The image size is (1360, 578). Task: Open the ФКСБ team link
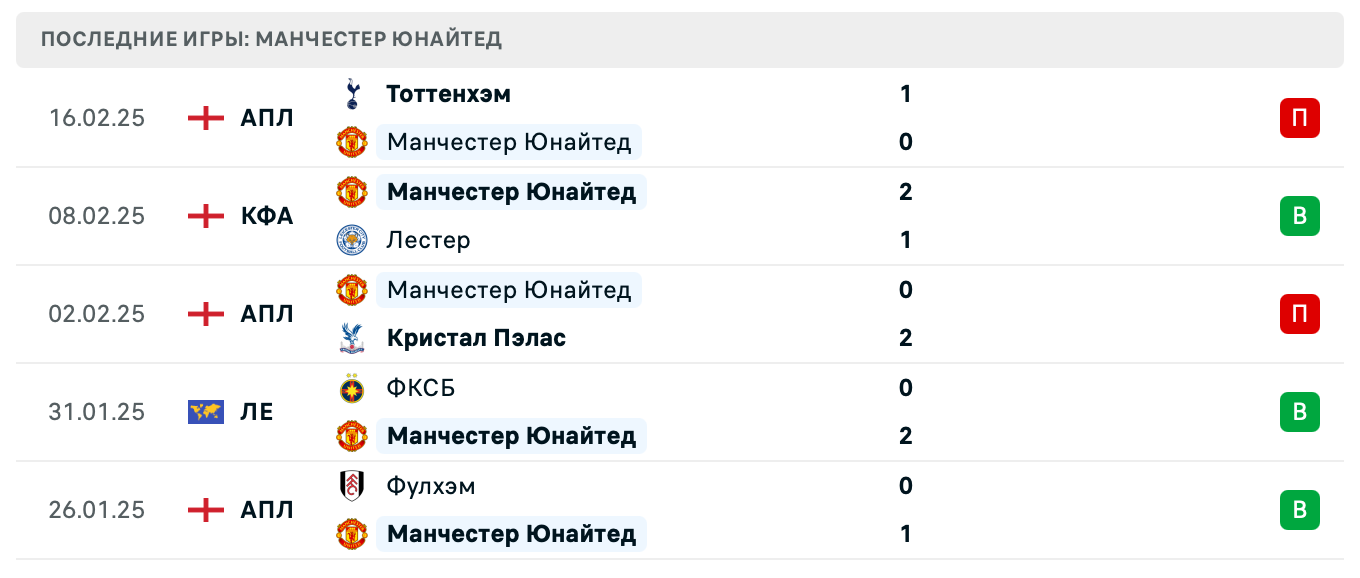(421, 388)
